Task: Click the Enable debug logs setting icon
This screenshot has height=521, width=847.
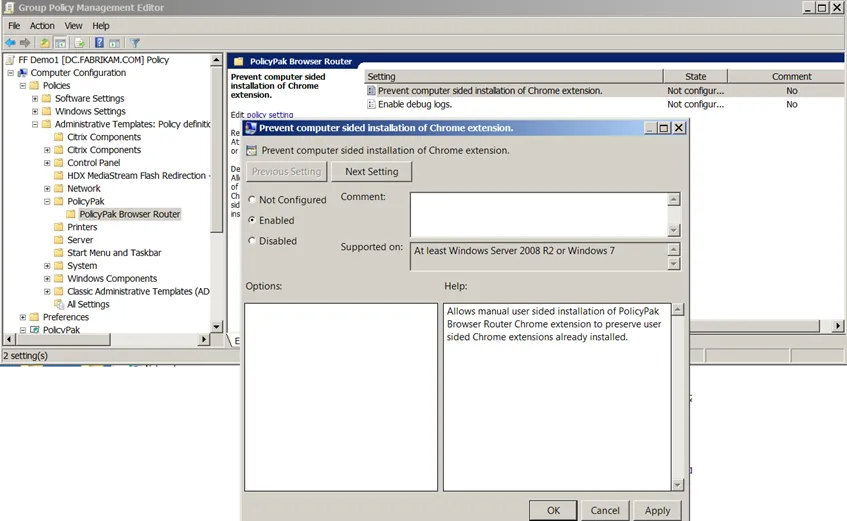Action: click(371, 104)
